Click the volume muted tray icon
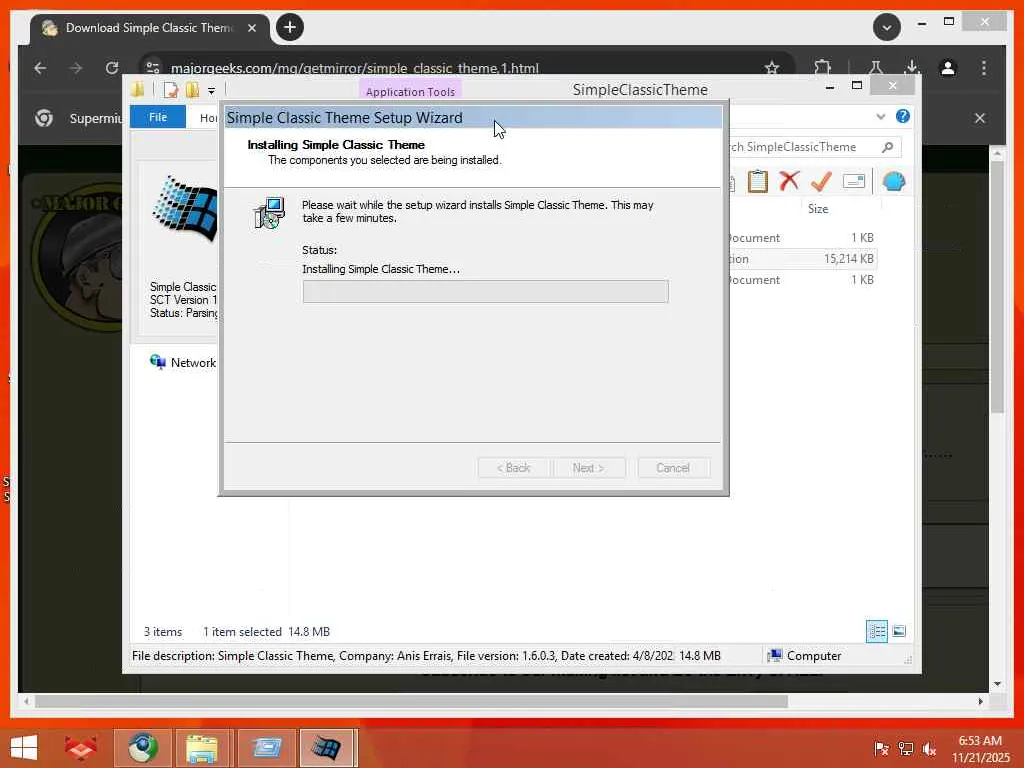The height and width of the screenshot is (768, 1024). [x=928, y=748]
